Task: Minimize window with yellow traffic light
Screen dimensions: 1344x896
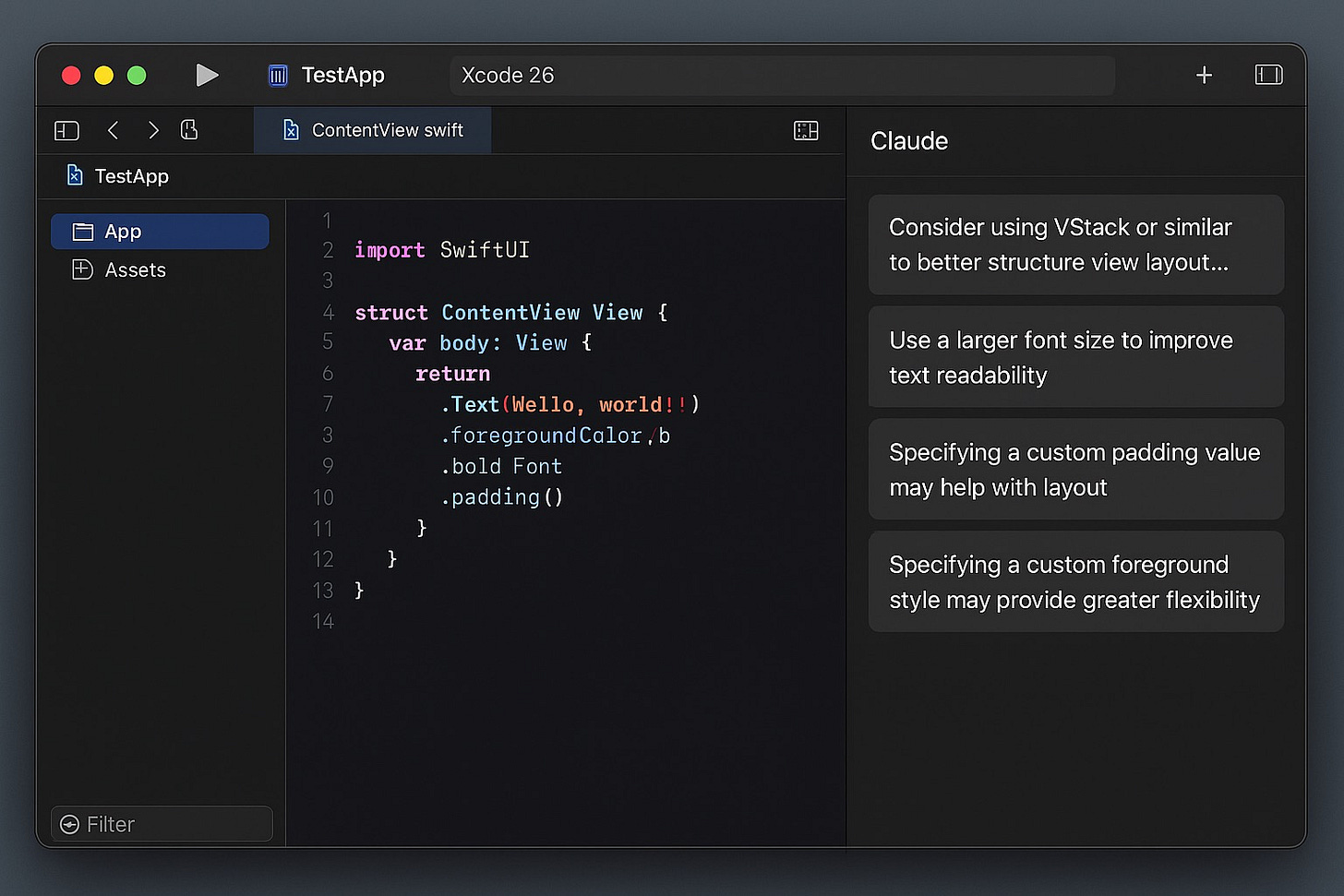Action: coord(104,76)
